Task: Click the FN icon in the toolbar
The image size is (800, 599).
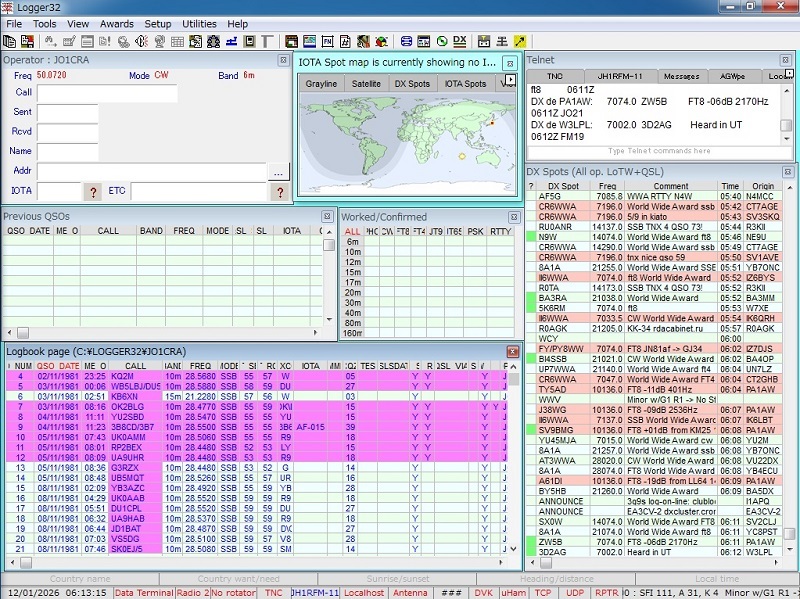Action: 328,41
